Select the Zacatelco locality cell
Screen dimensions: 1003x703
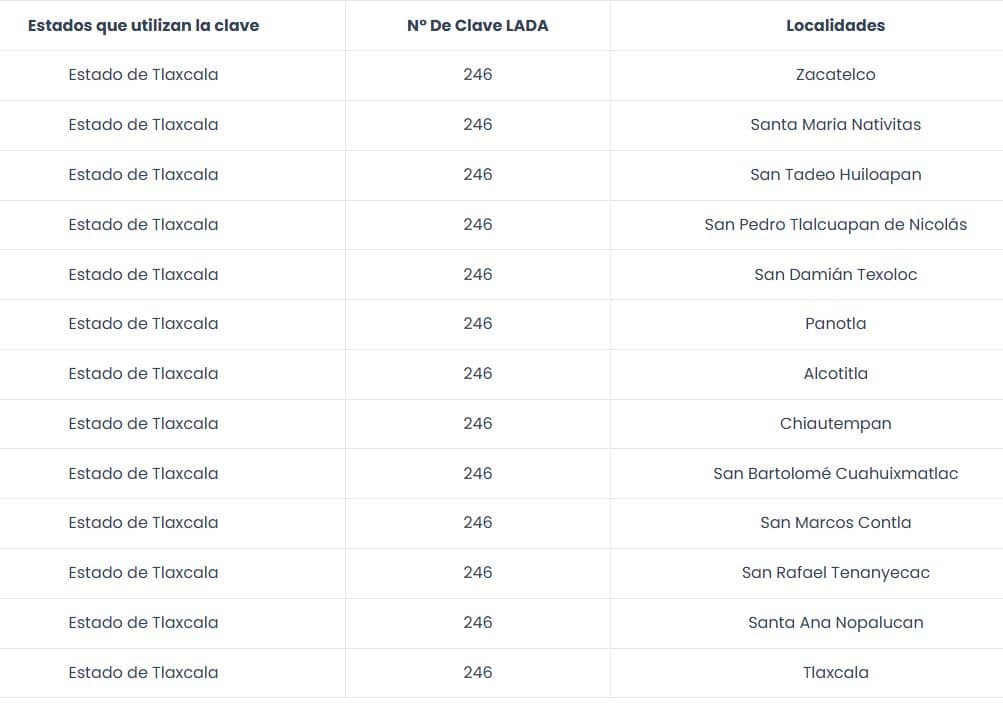tap(835, 75)
